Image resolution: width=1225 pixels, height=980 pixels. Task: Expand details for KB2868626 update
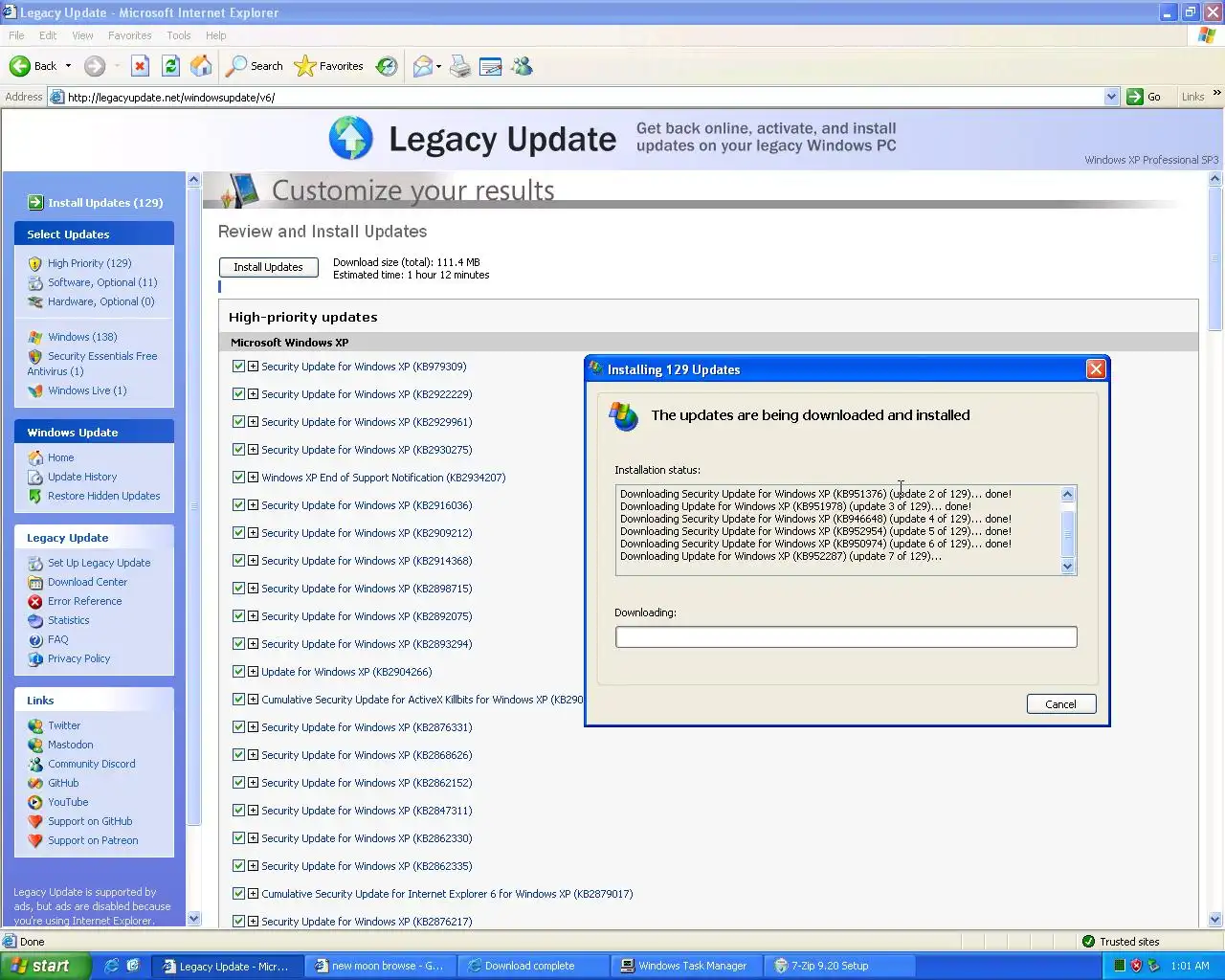pyautogui.click(x=253, y=754)
